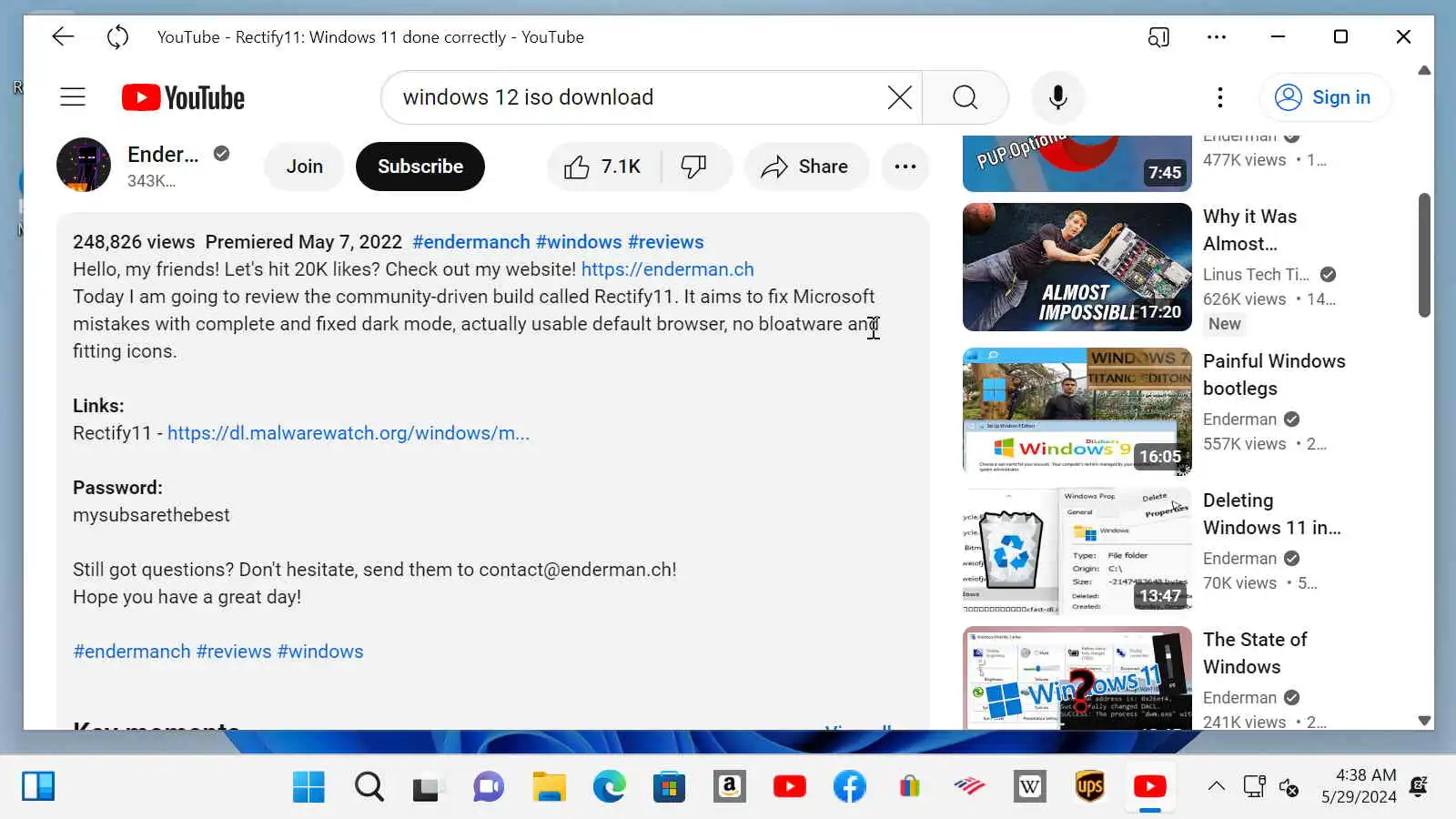Click the Join button
The width and height of the screenshot is (1456, 819).
tap(304, 167)
